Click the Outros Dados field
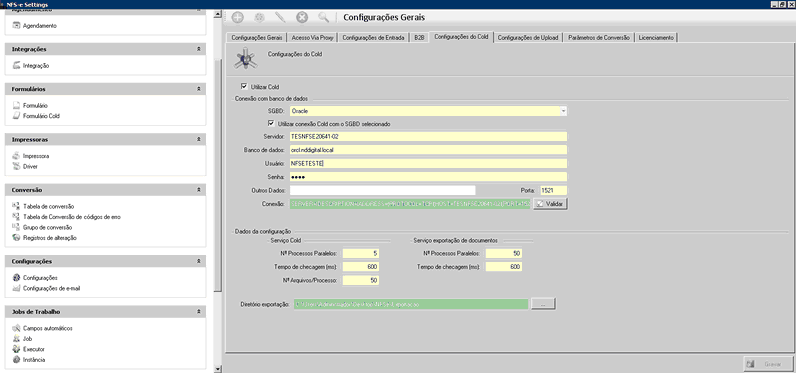This screenshot has height=373, width=796. (x=383, y=190)
